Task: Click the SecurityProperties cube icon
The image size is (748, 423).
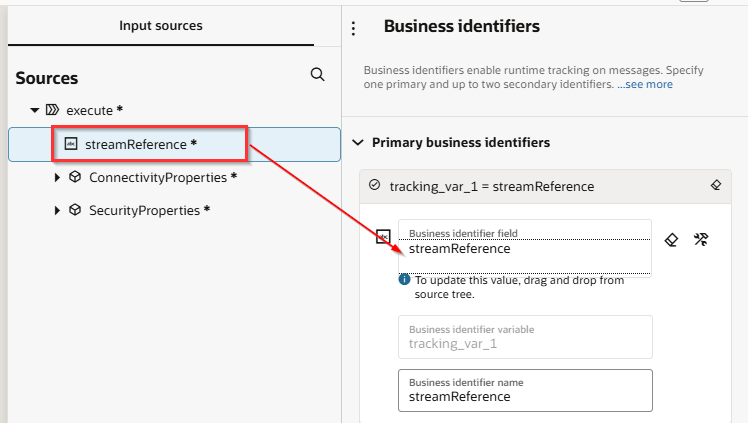Action: (x=75, y=210)
